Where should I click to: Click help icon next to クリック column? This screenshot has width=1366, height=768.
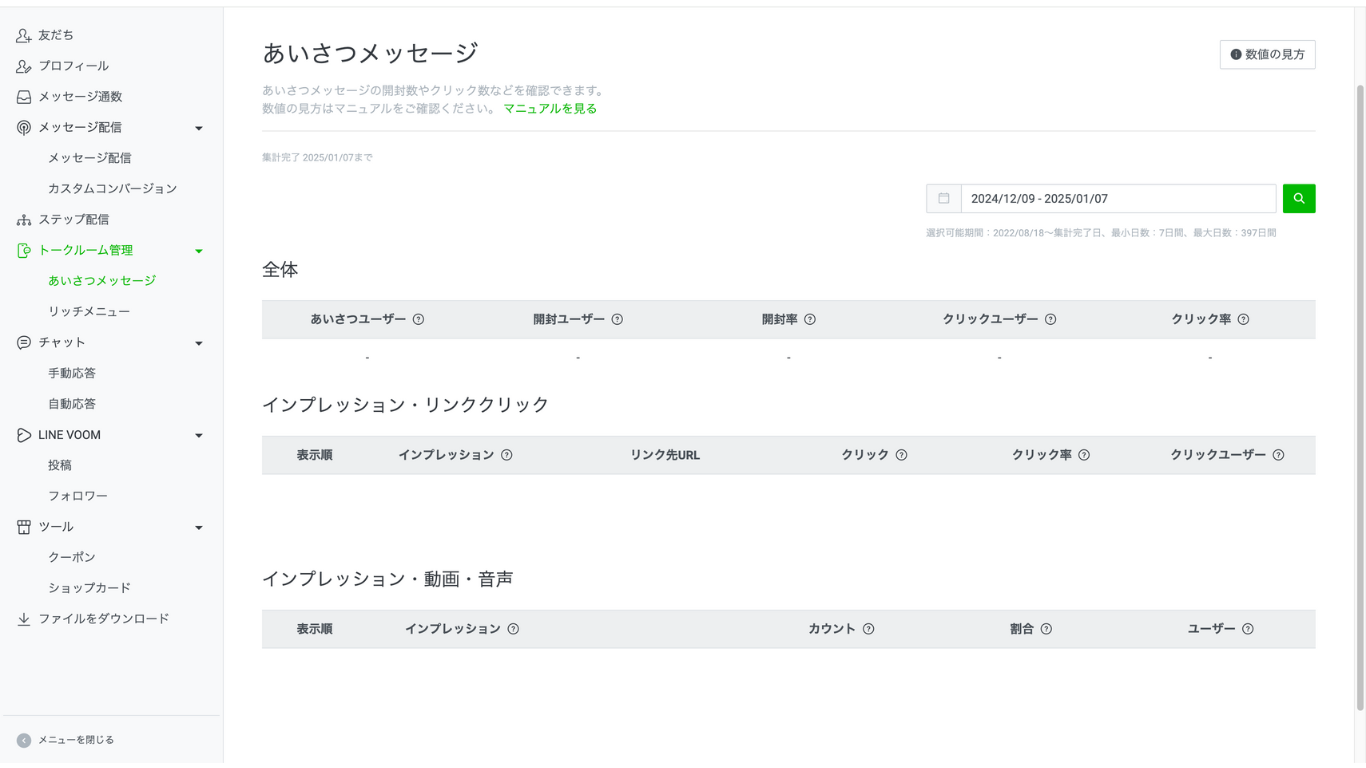[x=901, y=455]
